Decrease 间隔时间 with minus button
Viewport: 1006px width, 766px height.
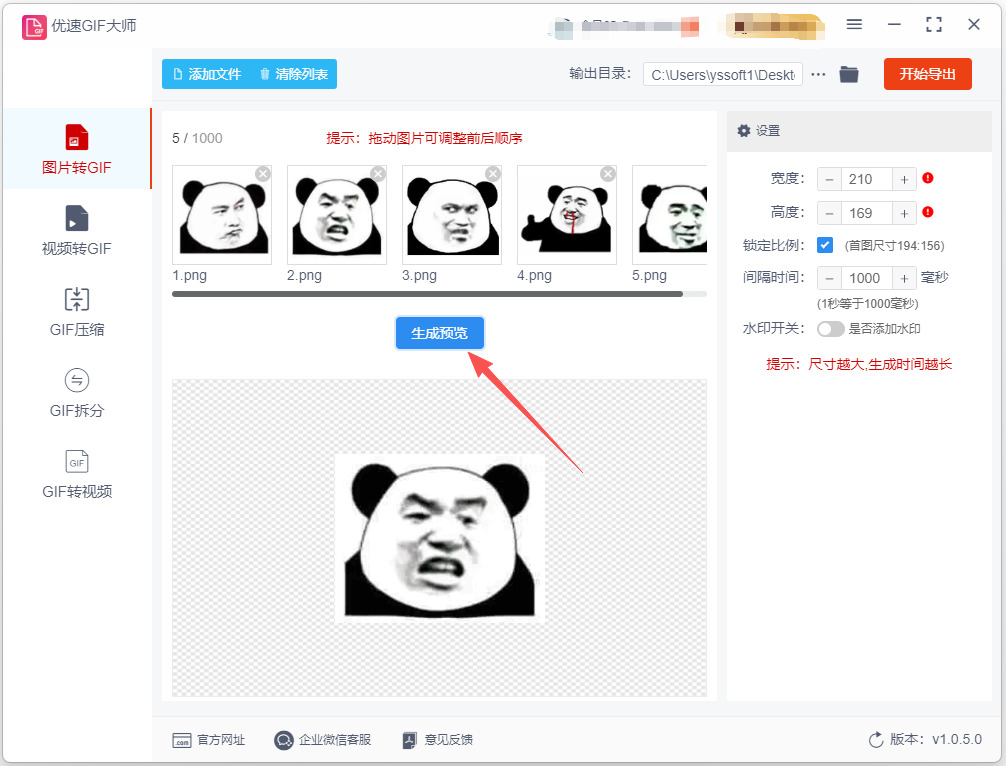click(829, 278)
